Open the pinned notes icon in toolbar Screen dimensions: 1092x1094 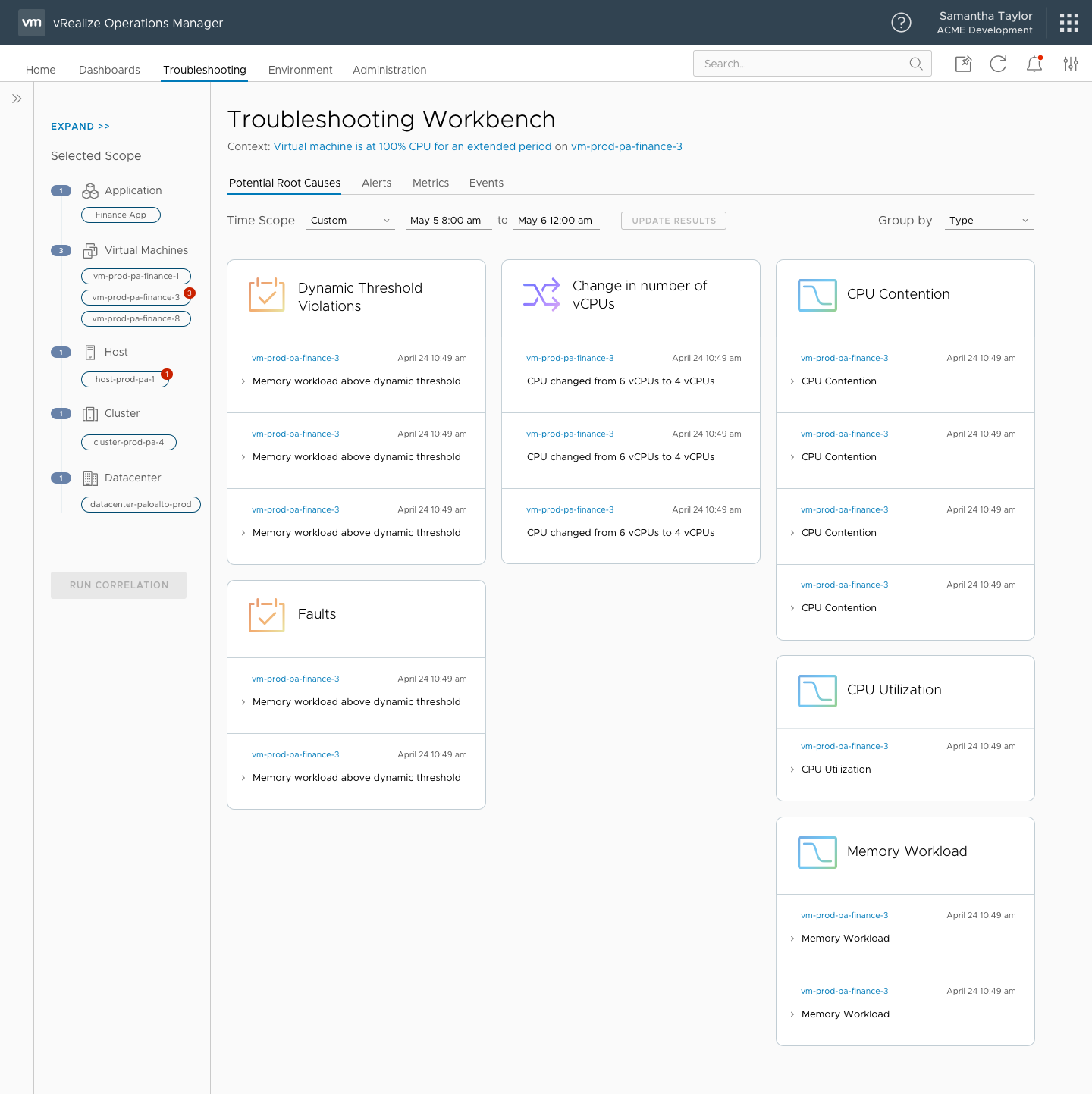pos(963,64)
